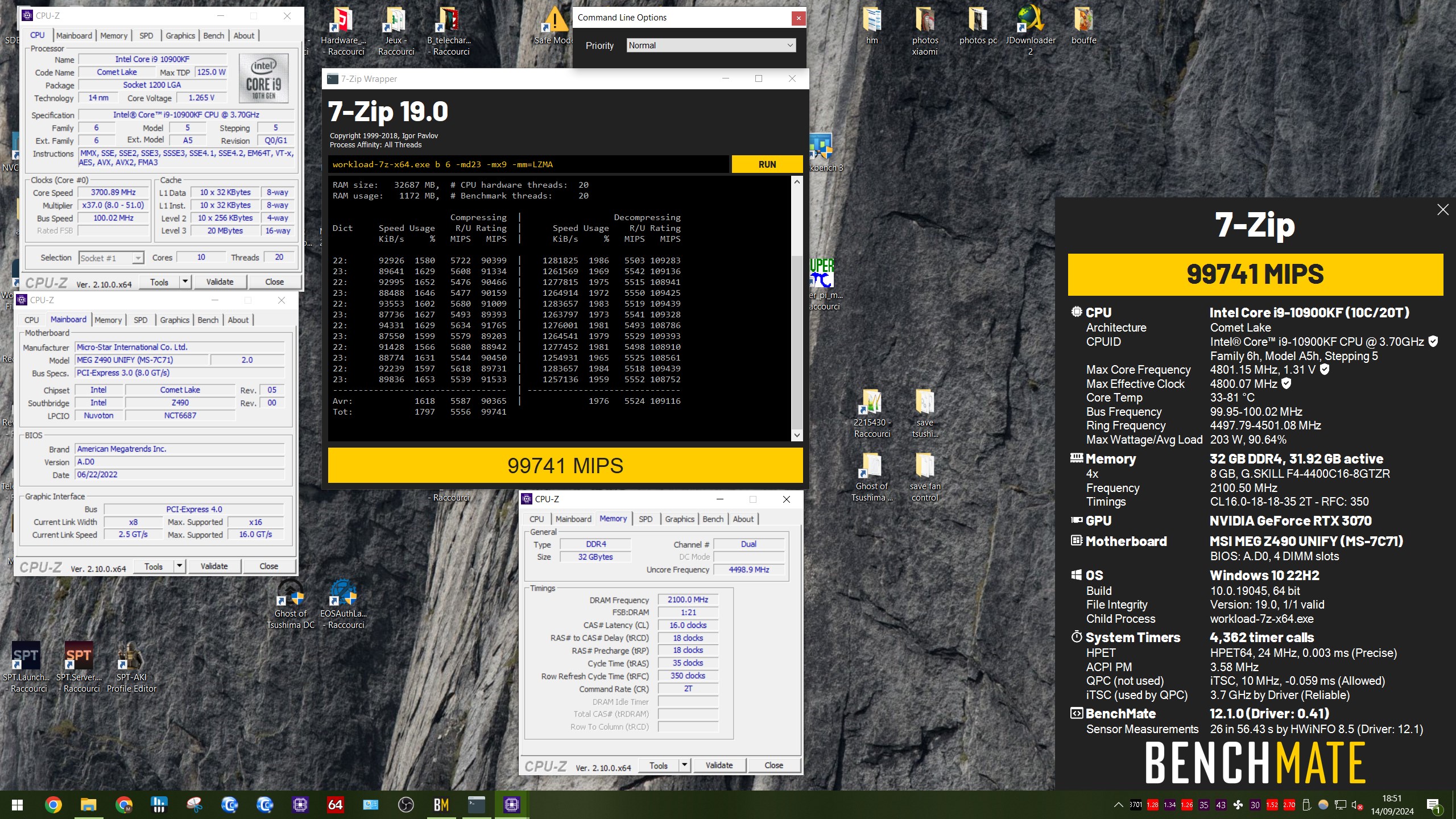Open the CPU-Z taskbar icon
This screenshot has width=1456, height=819.
point(511,805)
